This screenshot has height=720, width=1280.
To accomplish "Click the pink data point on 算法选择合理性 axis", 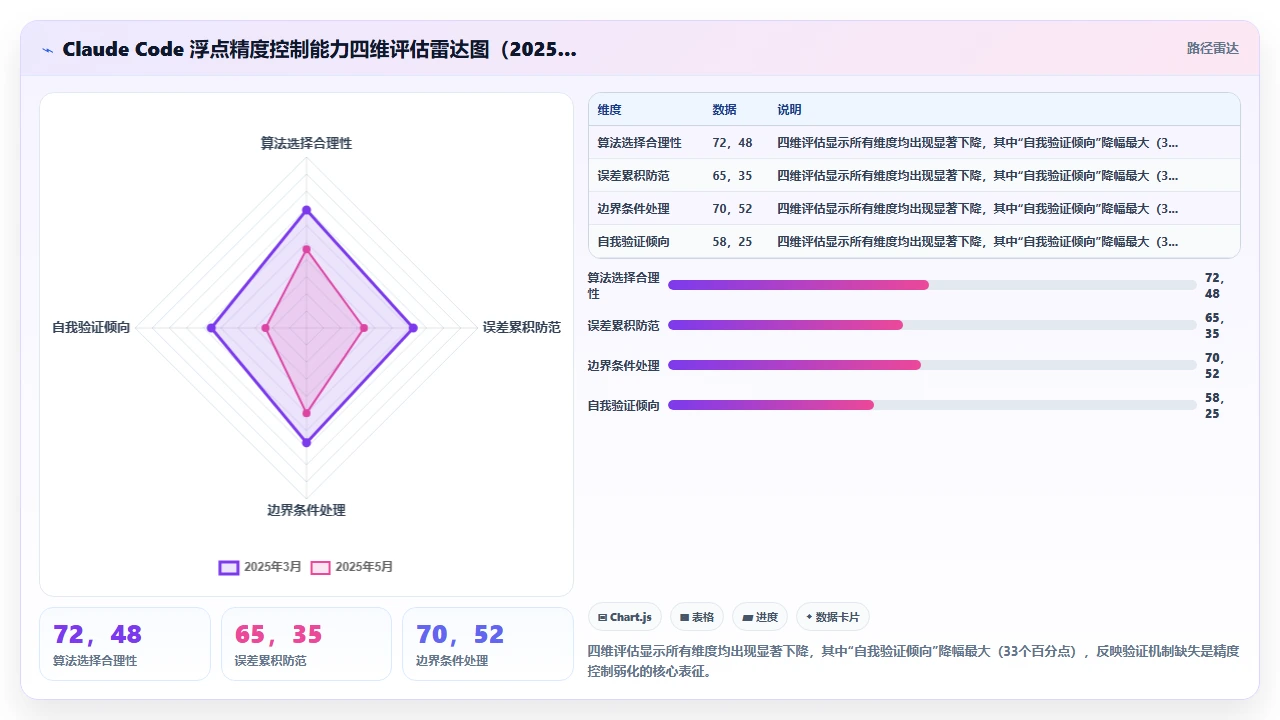I will point(306,249).
